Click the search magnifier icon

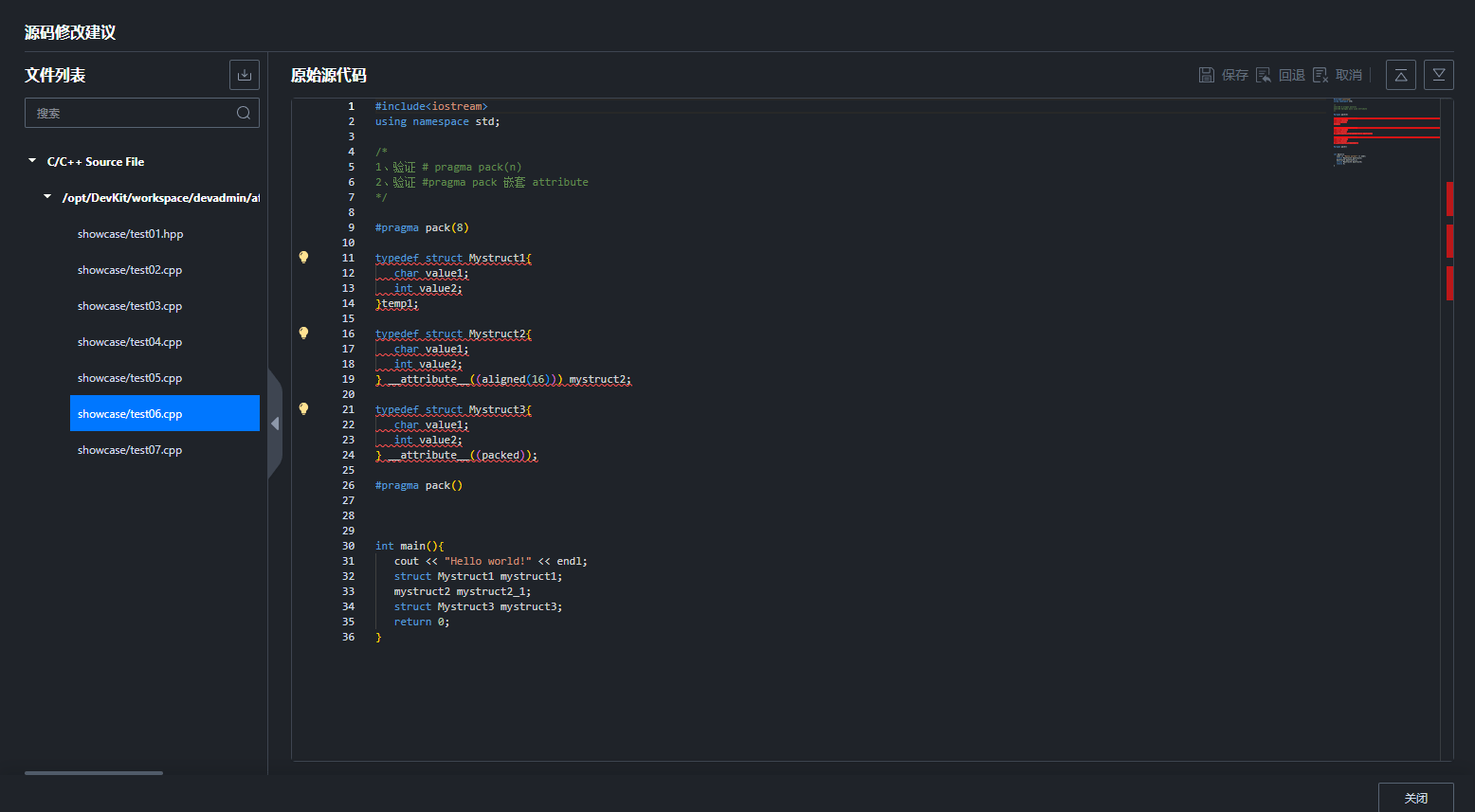pos(244,113)
